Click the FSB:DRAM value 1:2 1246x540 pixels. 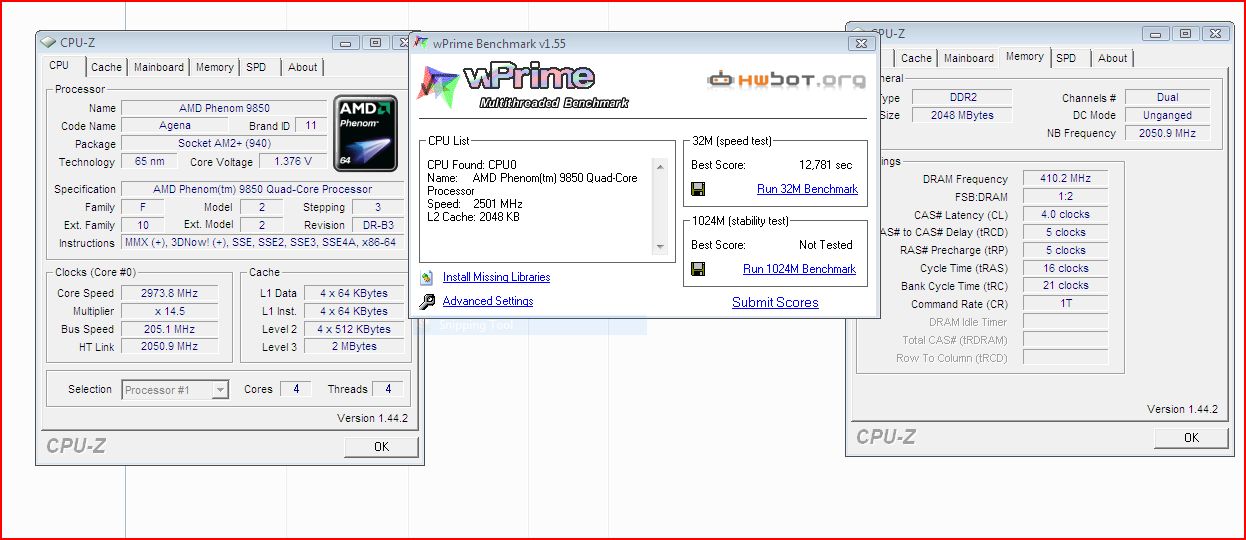(1066, 197)
